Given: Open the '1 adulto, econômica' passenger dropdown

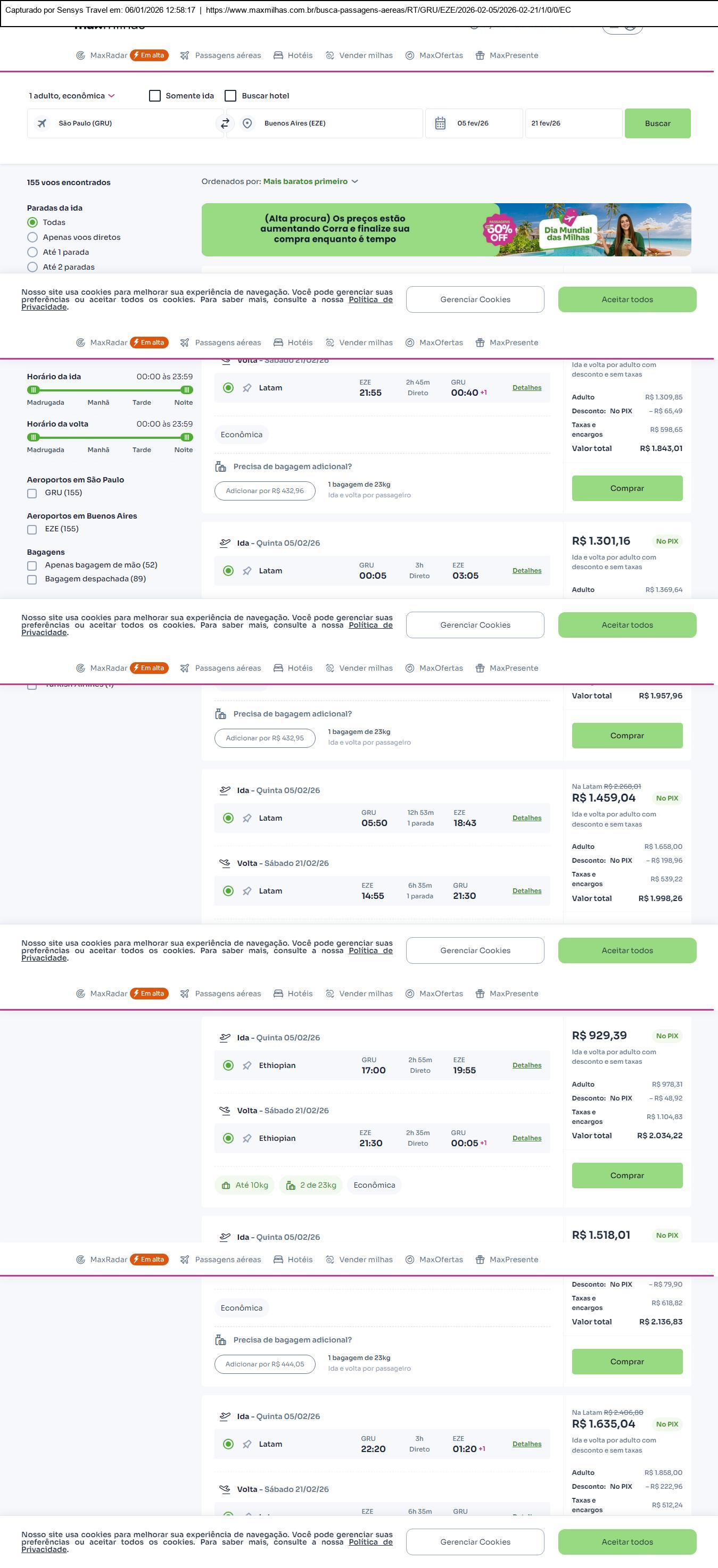Looking at the screenshot, I should 71,96.
